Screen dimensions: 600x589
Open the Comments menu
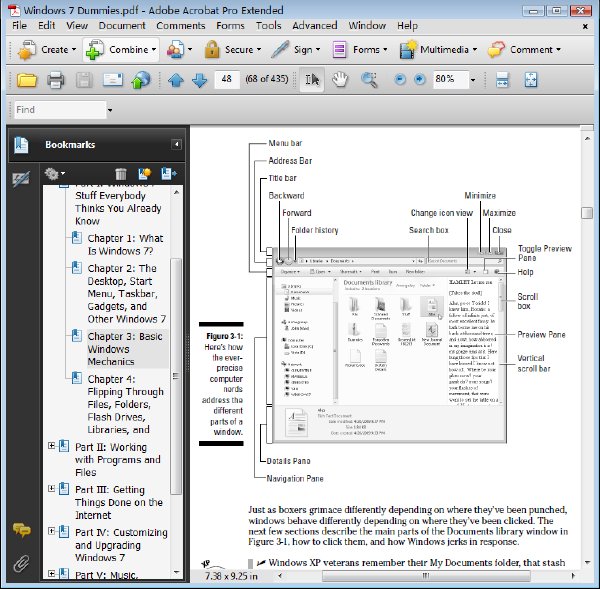181,26
